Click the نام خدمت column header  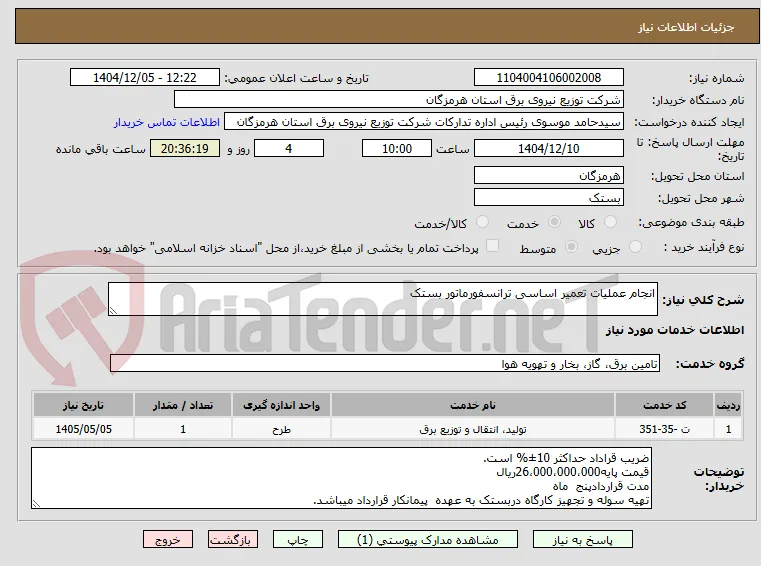tap(473, 405)
